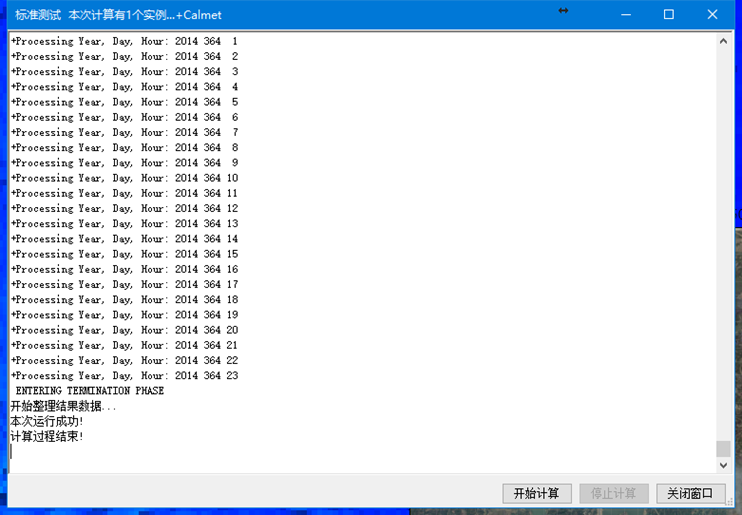742x515 pixels.
Task: Click the log line for hour 23
Action: [124, 376]
